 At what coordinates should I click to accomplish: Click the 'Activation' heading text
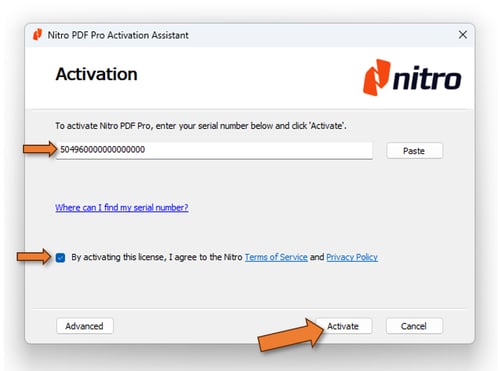tap(96, 74)
